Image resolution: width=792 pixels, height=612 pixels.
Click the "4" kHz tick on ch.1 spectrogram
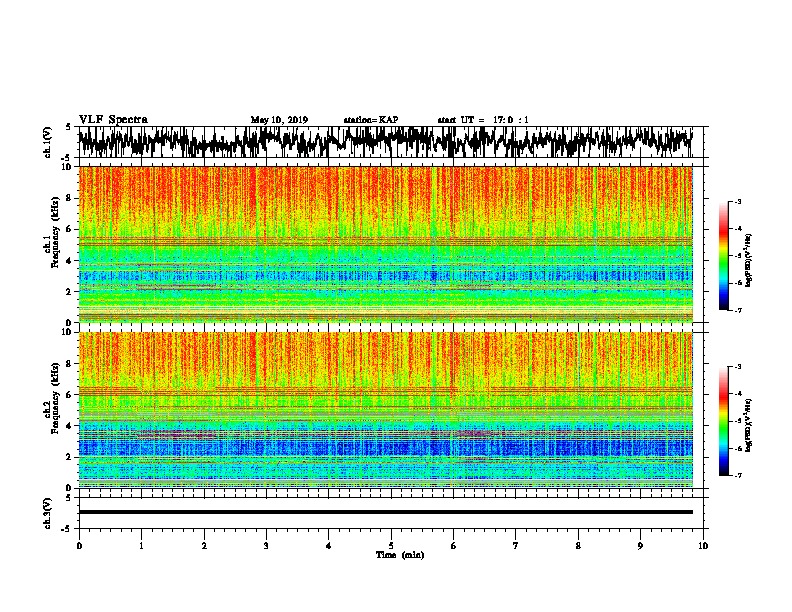70,261
